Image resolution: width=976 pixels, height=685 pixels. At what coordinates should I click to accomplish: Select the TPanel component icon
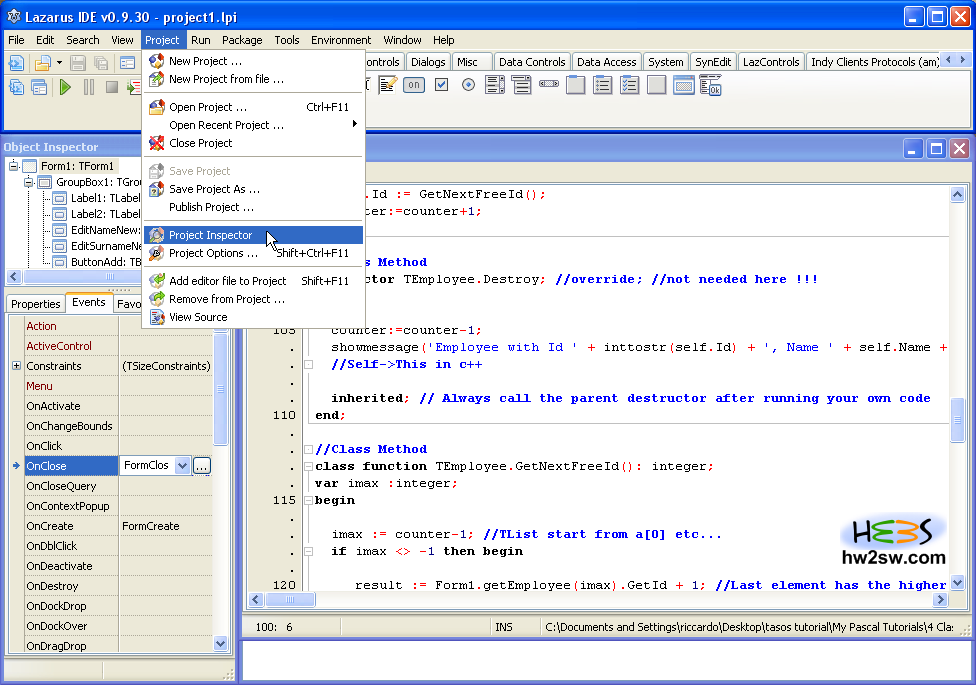point(657,85)
